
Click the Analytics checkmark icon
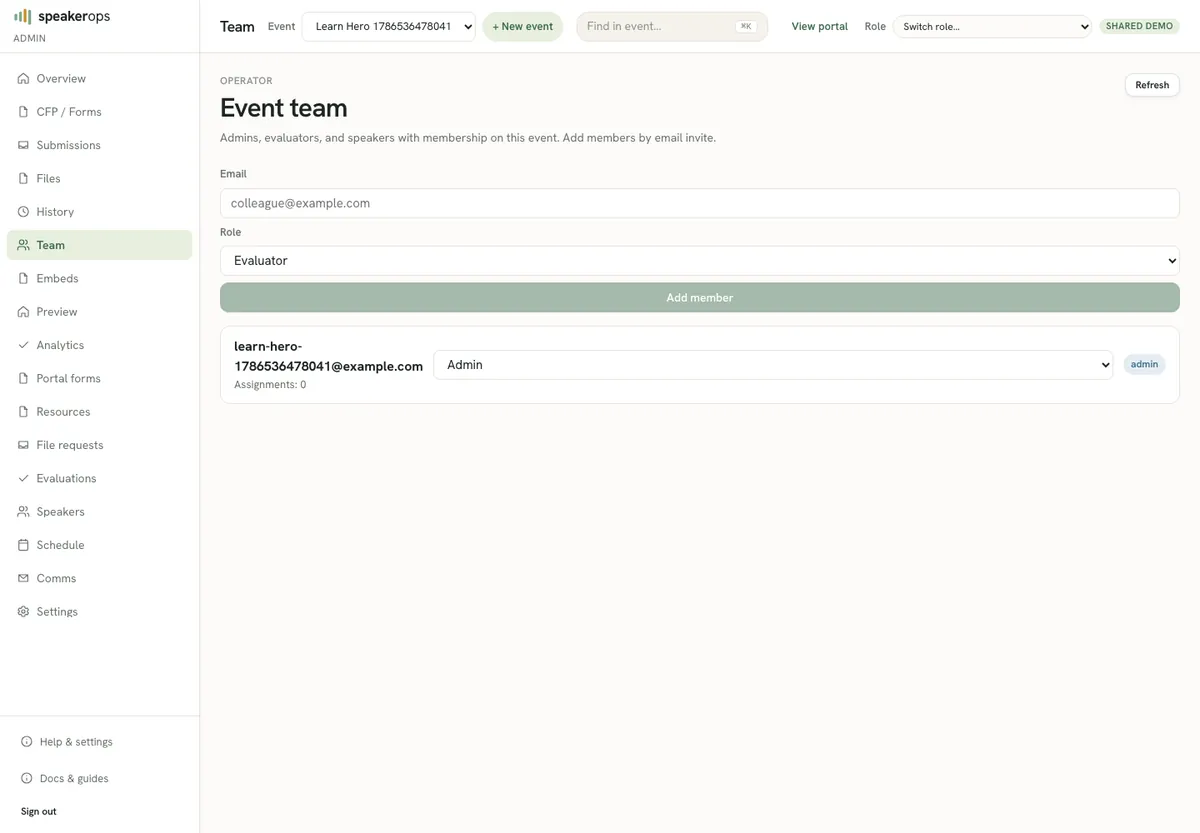(23, 345)
